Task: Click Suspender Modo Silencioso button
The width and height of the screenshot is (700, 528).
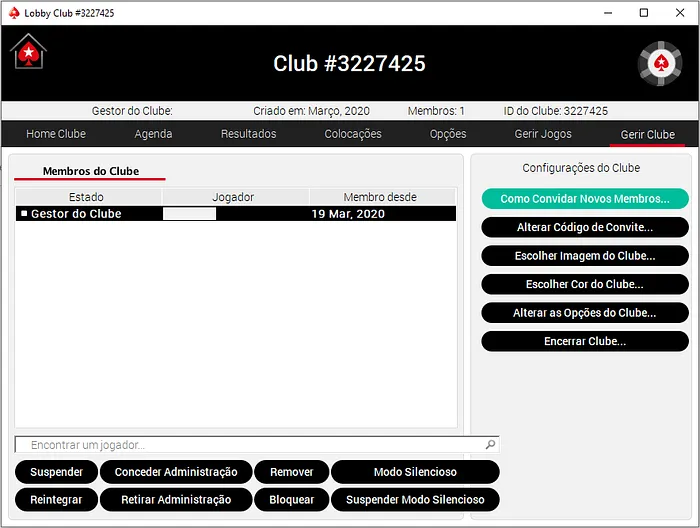Action: [x=415, y=499]
